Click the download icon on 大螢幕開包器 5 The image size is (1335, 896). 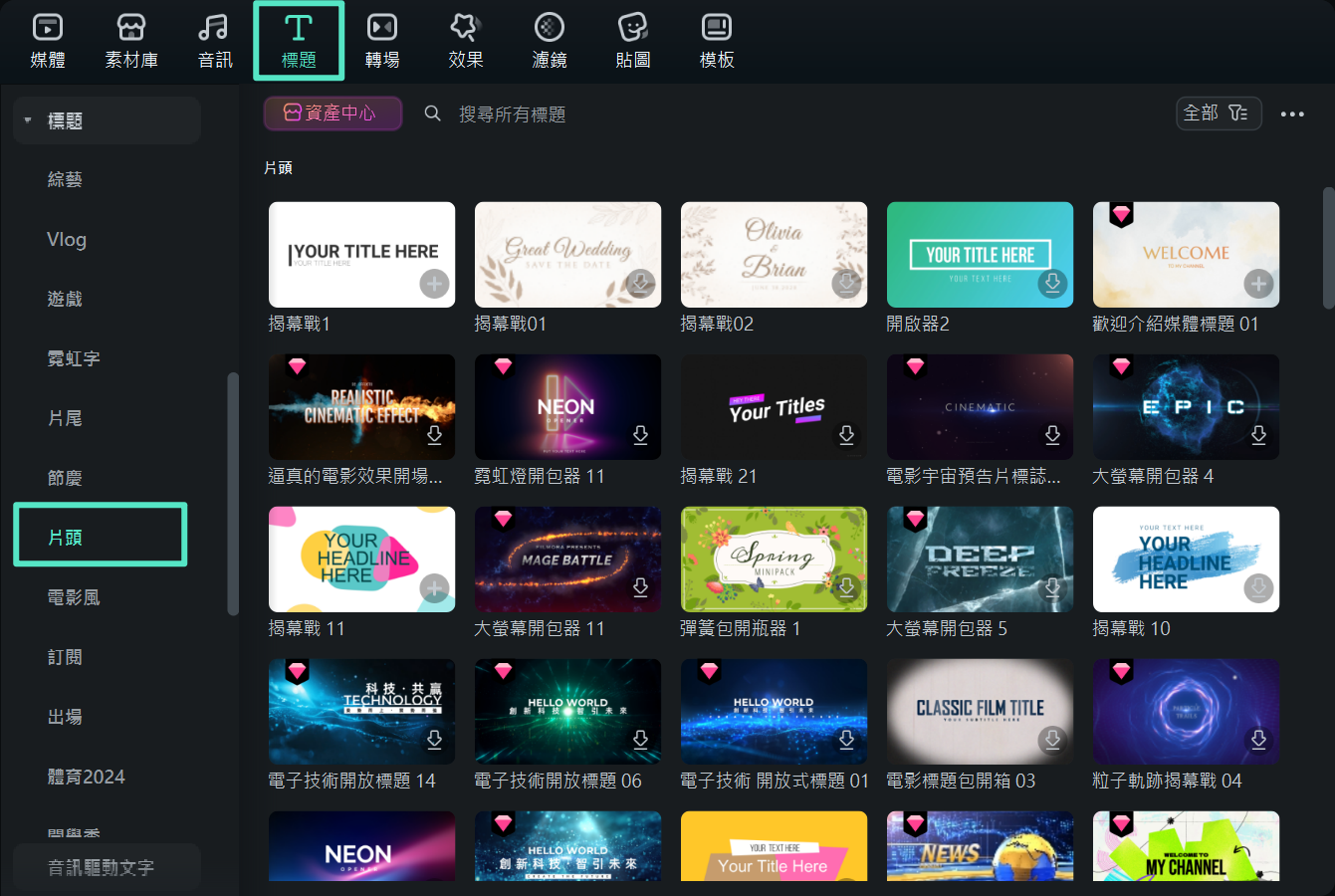point(1052,587)
